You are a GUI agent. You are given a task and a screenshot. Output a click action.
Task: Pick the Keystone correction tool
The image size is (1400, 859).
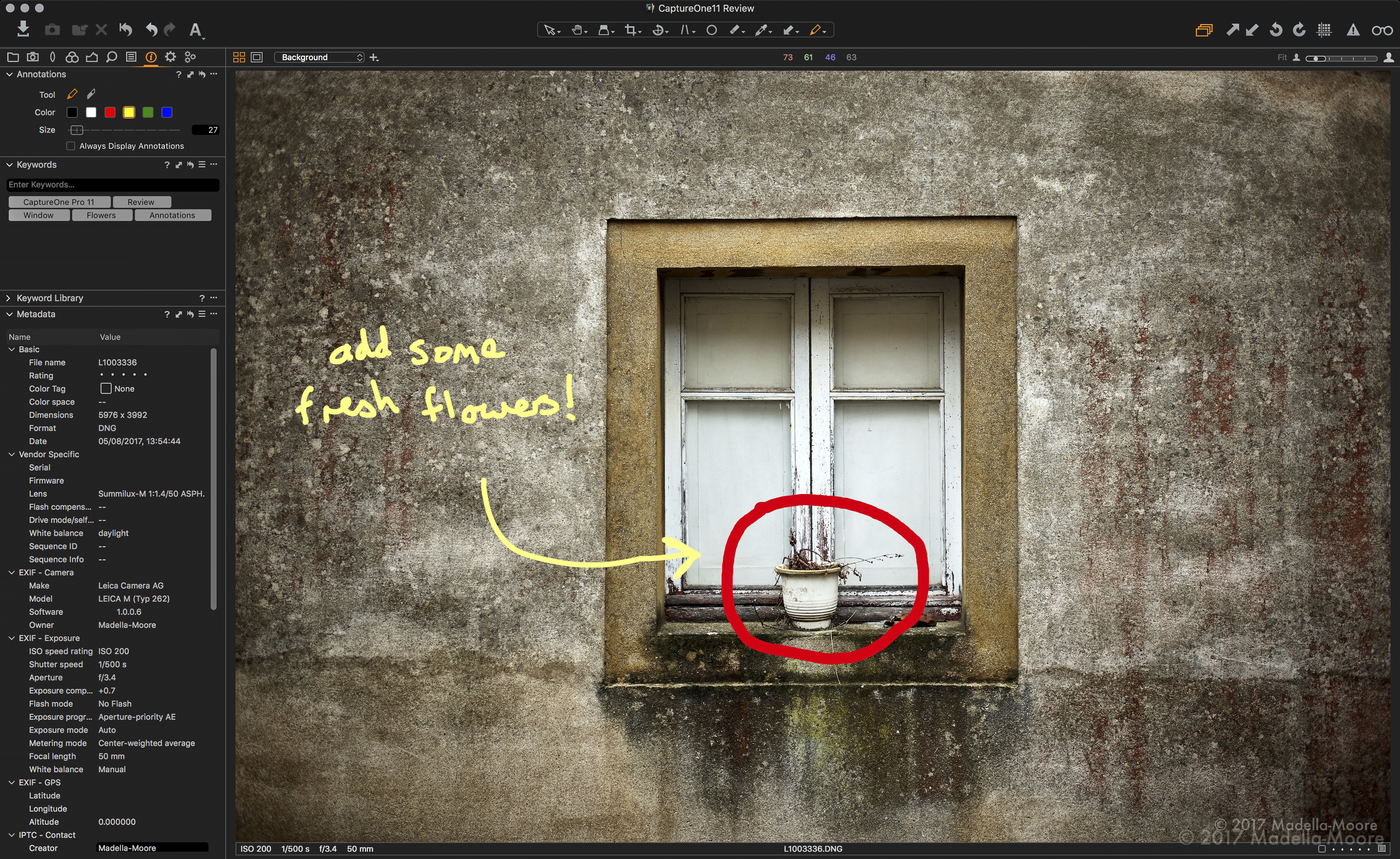[x=685, y=30]
